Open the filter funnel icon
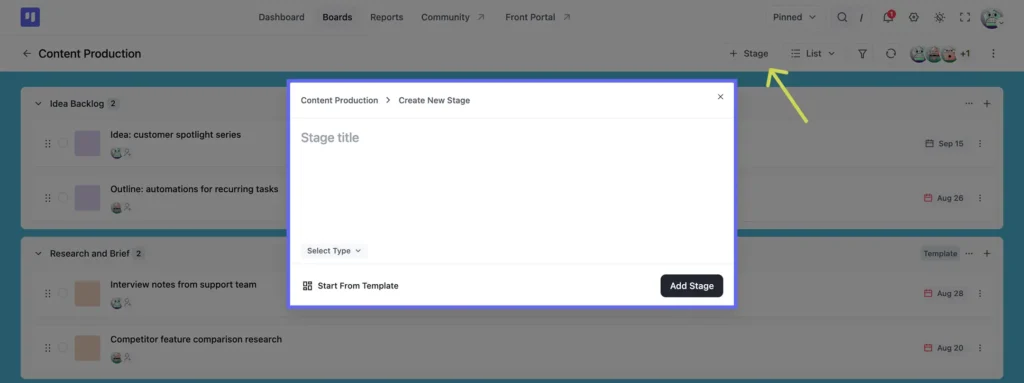The width and height of the screenshot is (1024, 383). click(862, 54)
